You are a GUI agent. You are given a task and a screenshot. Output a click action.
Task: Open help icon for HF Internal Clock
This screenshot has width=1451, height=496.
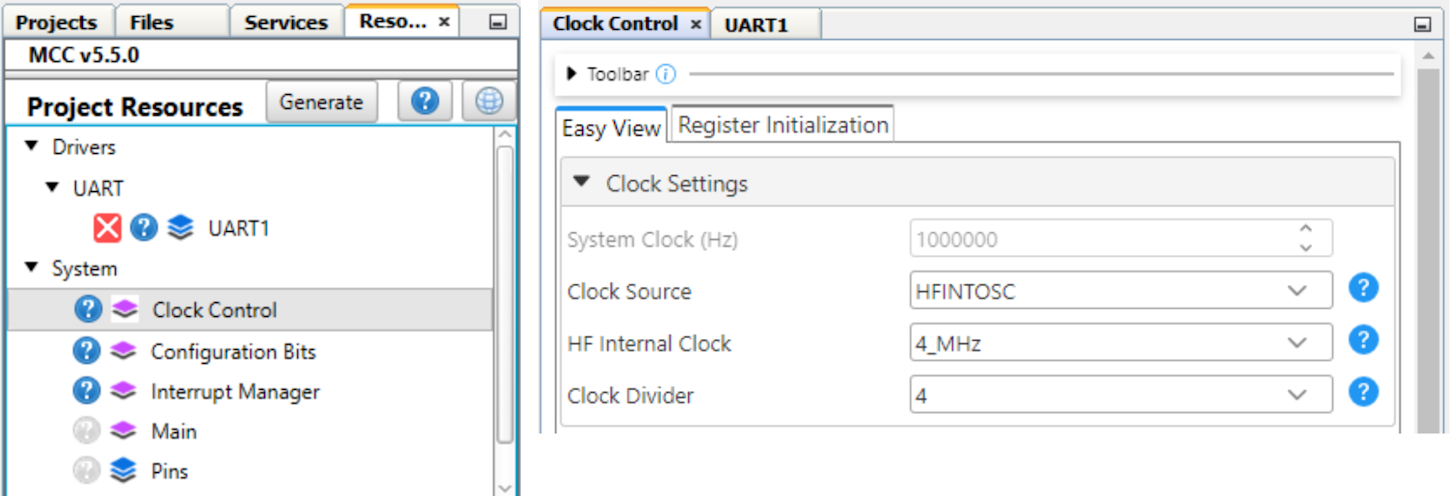click(1363, 341)
